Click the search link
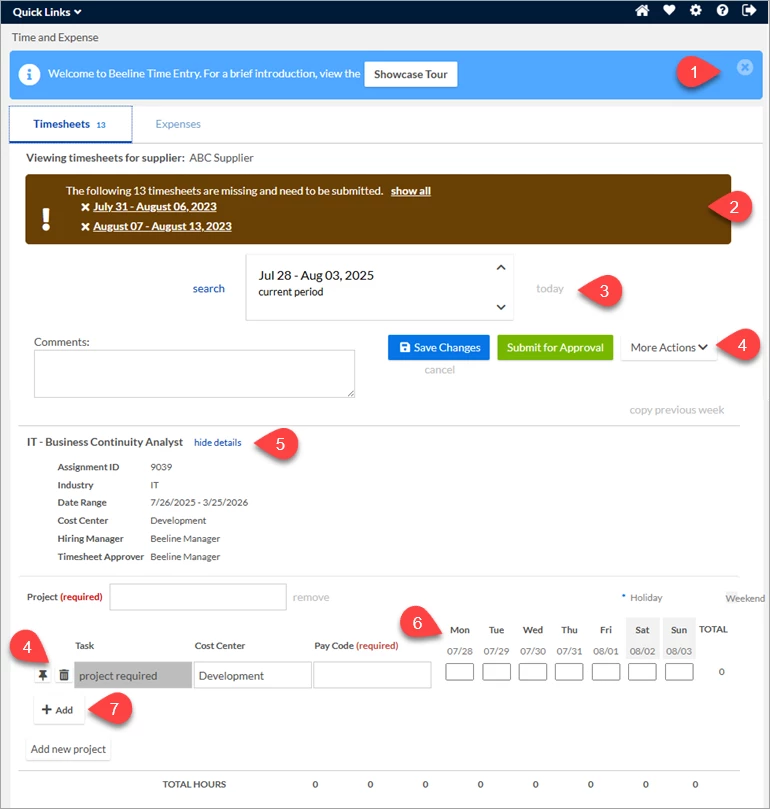This screenshot has height=809, width=770. [x=208, y=288]
